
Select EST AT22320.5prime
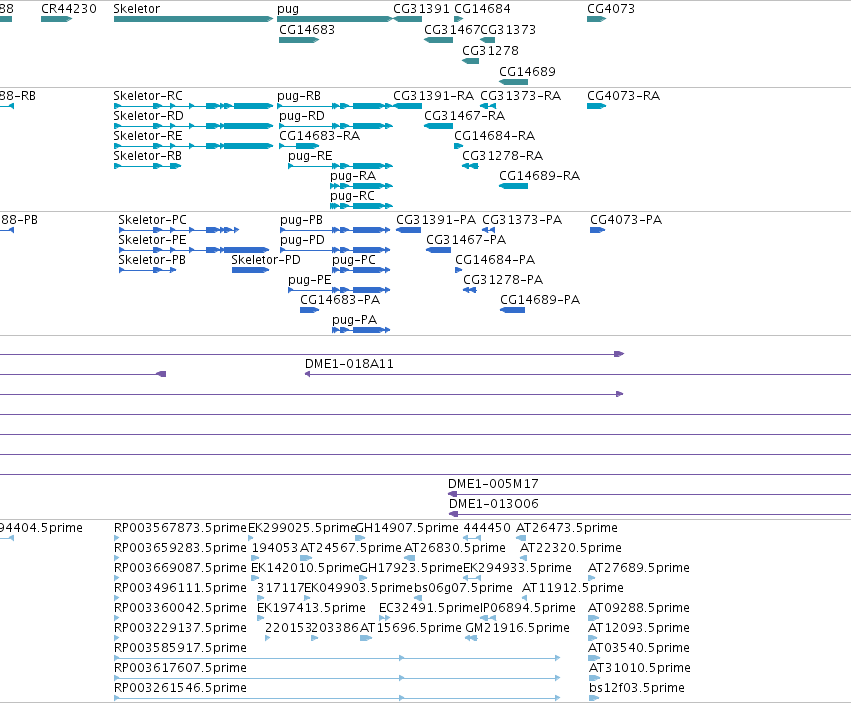coord(571,548)
